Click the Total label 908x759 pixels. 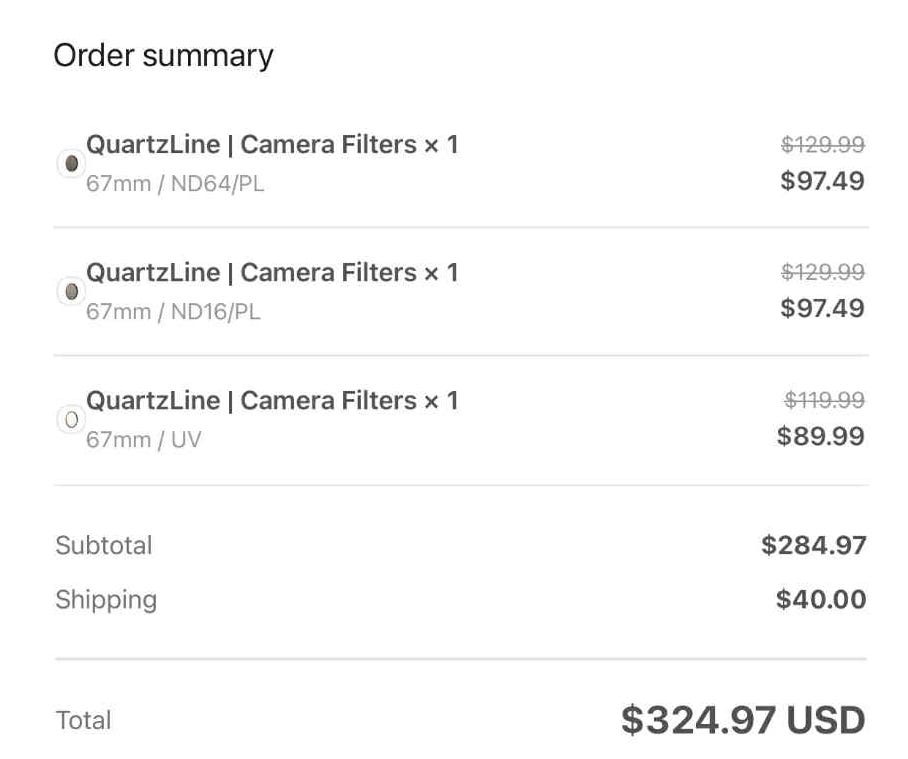[x=83, y=721]
